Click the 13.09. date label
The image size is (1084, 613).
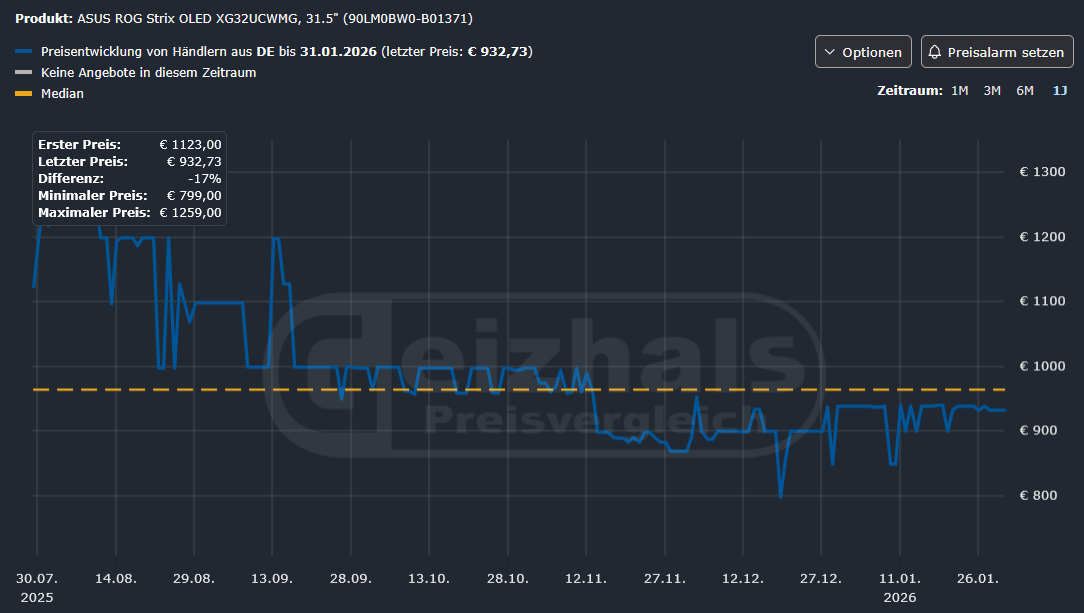click(x=272, y=578)
